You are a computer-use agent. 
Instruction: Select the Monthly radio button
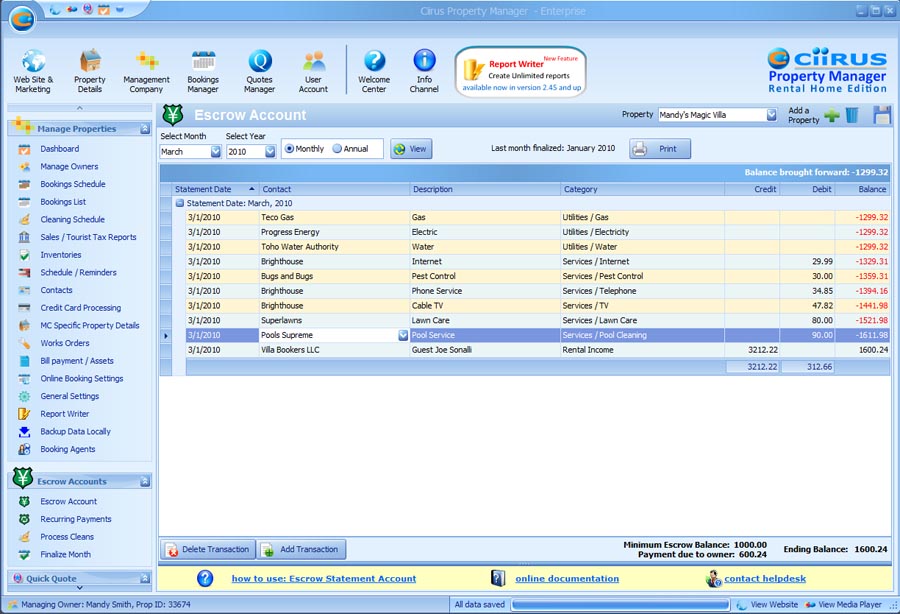coord(290,149)
